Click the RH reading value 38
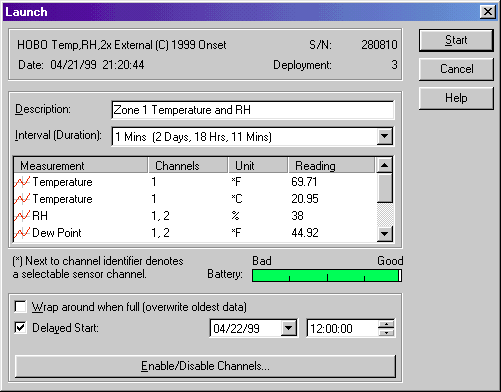This screenshot has height=392, width=501. (x=297, y=216)
